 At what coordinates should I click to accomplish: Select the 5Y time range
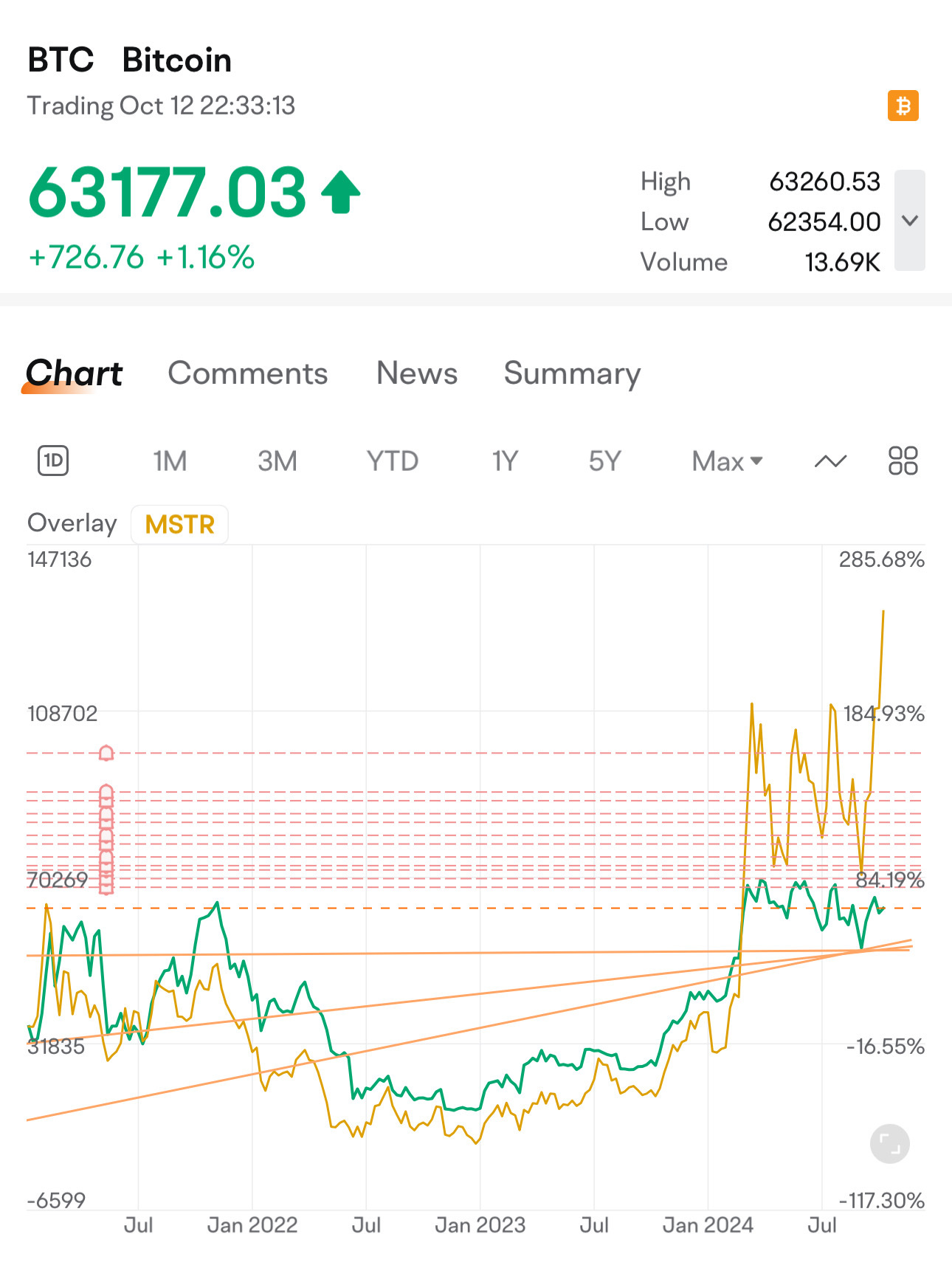(605, 461)
